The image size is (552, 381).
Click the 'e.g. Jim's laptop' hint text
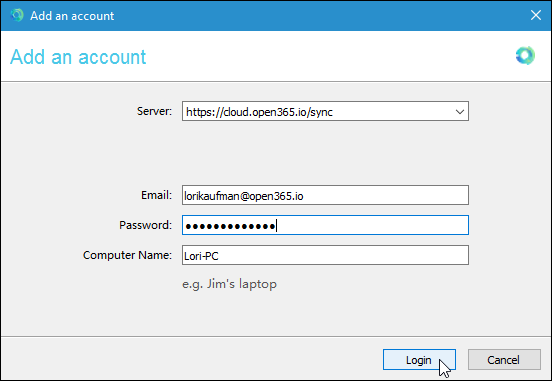coord(229,284)
